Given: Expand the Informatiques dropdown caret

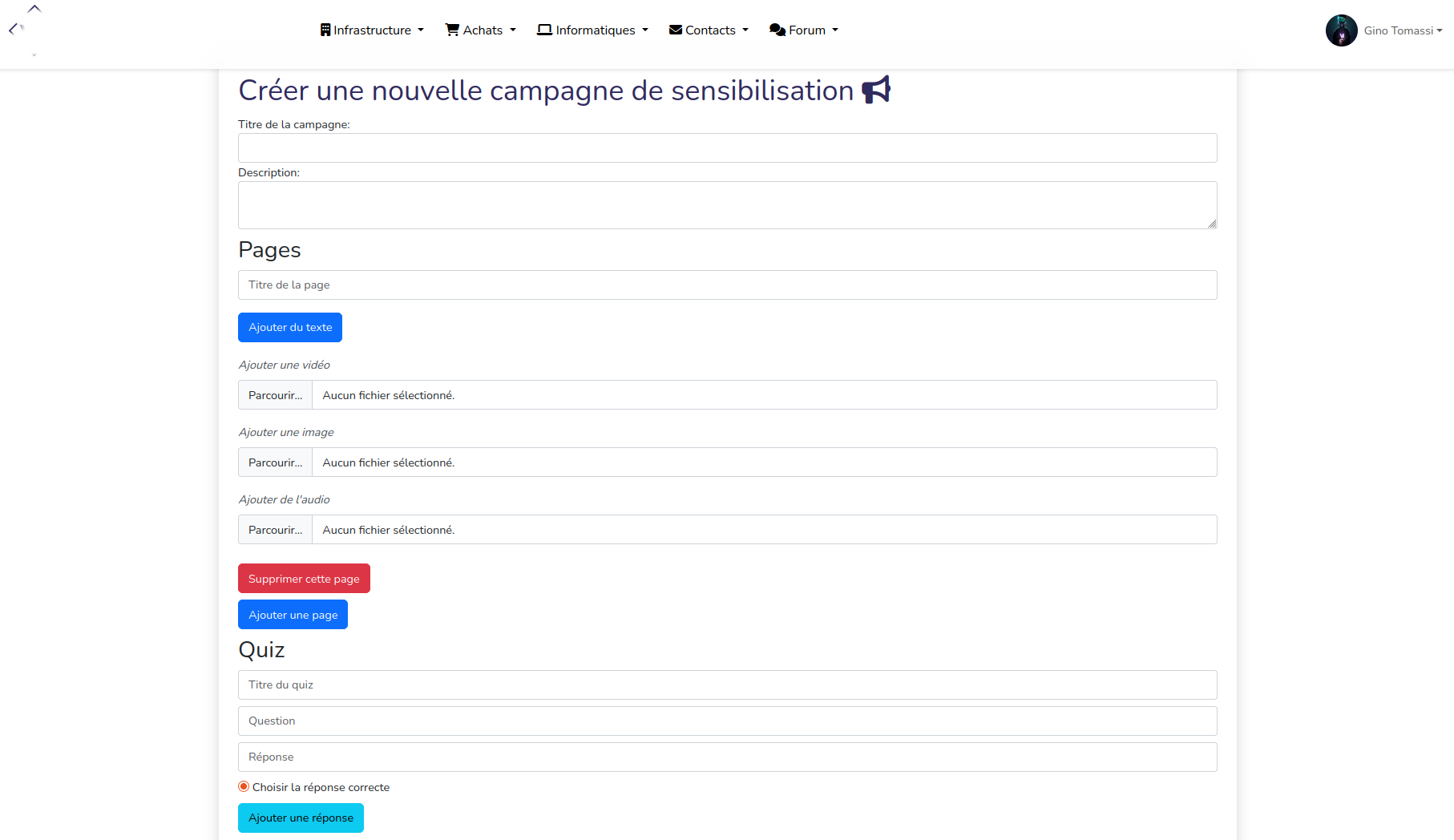Looking at the screenshot, I should pos(644,30).
